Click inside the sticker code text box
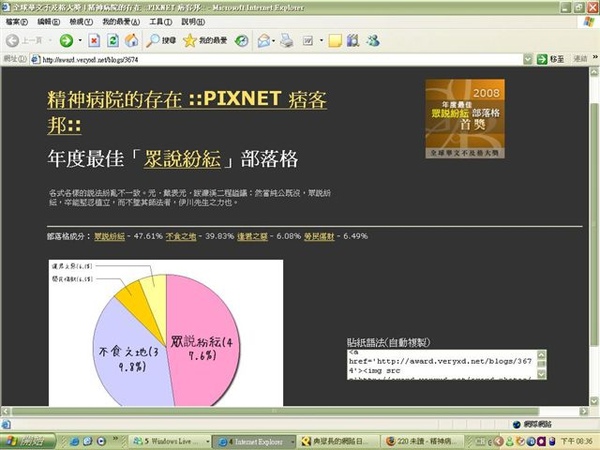The width and height of the screenshot is (600, 450). [442, 365]
